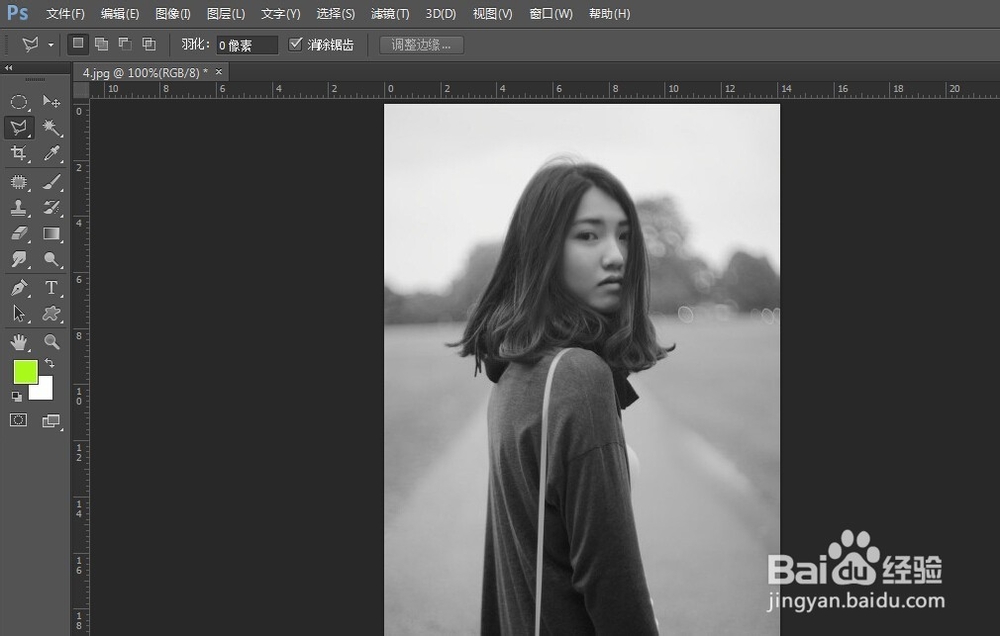Image resolution: width=1000 pixels, height=636 pixels.
Task: Select the Eyedropper tool
Action: [x=51, y=153]
